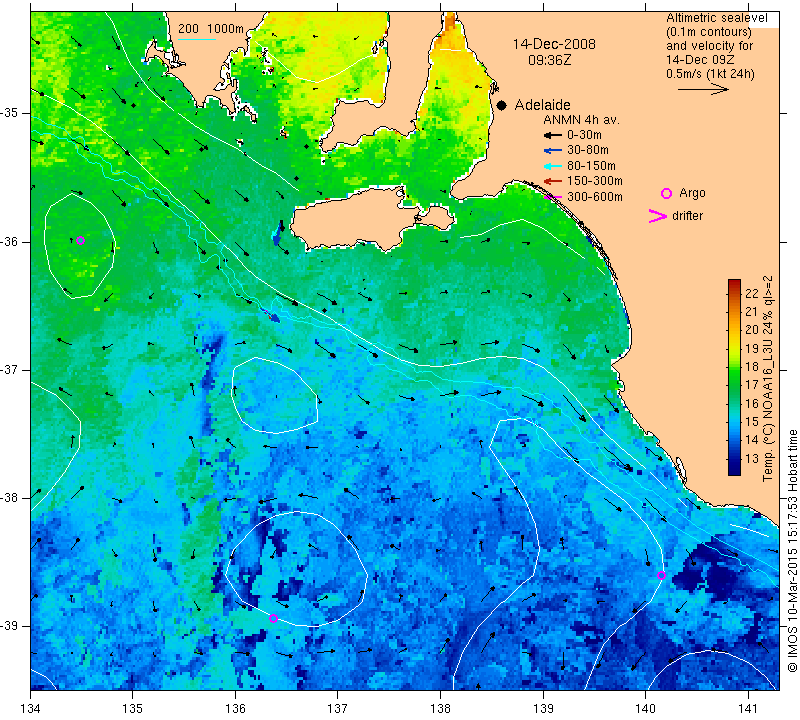Click the longitude axis label 137
Image resolution: width=800 pixels, height=720 pixels.
click(x=338, y=709)
